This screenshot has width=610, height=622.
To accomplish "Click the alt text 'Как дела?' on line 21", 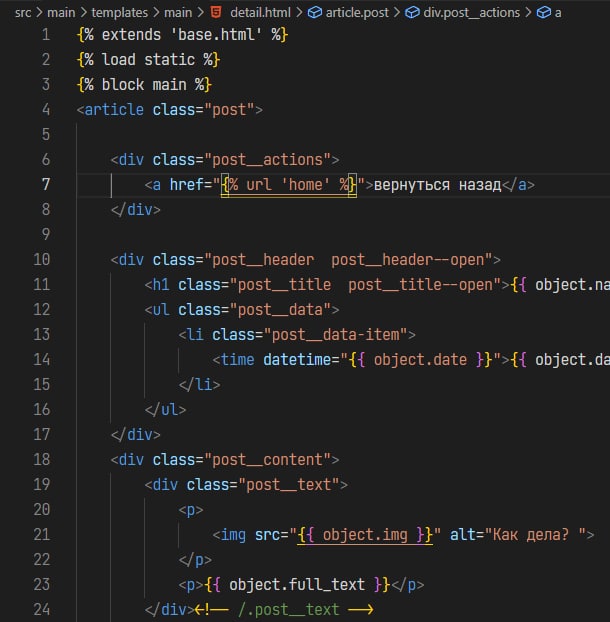I will tap(531, 535).
